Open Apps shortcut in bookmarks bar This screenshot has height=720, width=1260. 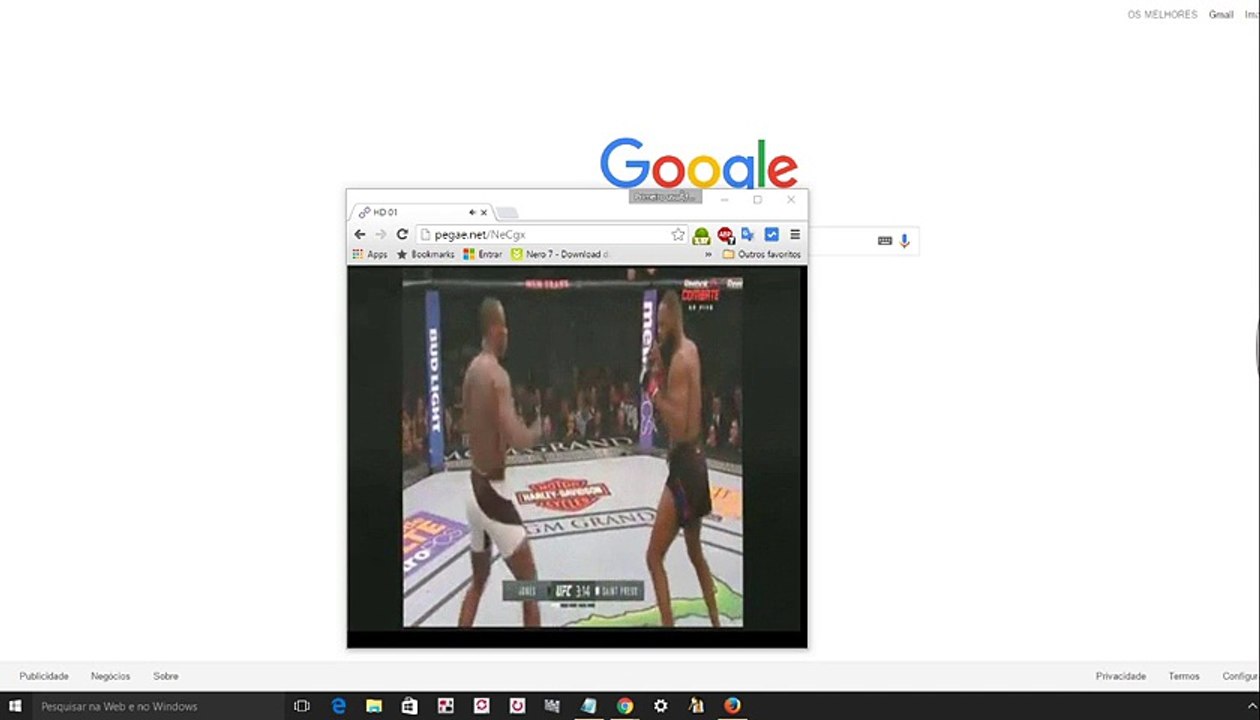(x=370, y=254)
